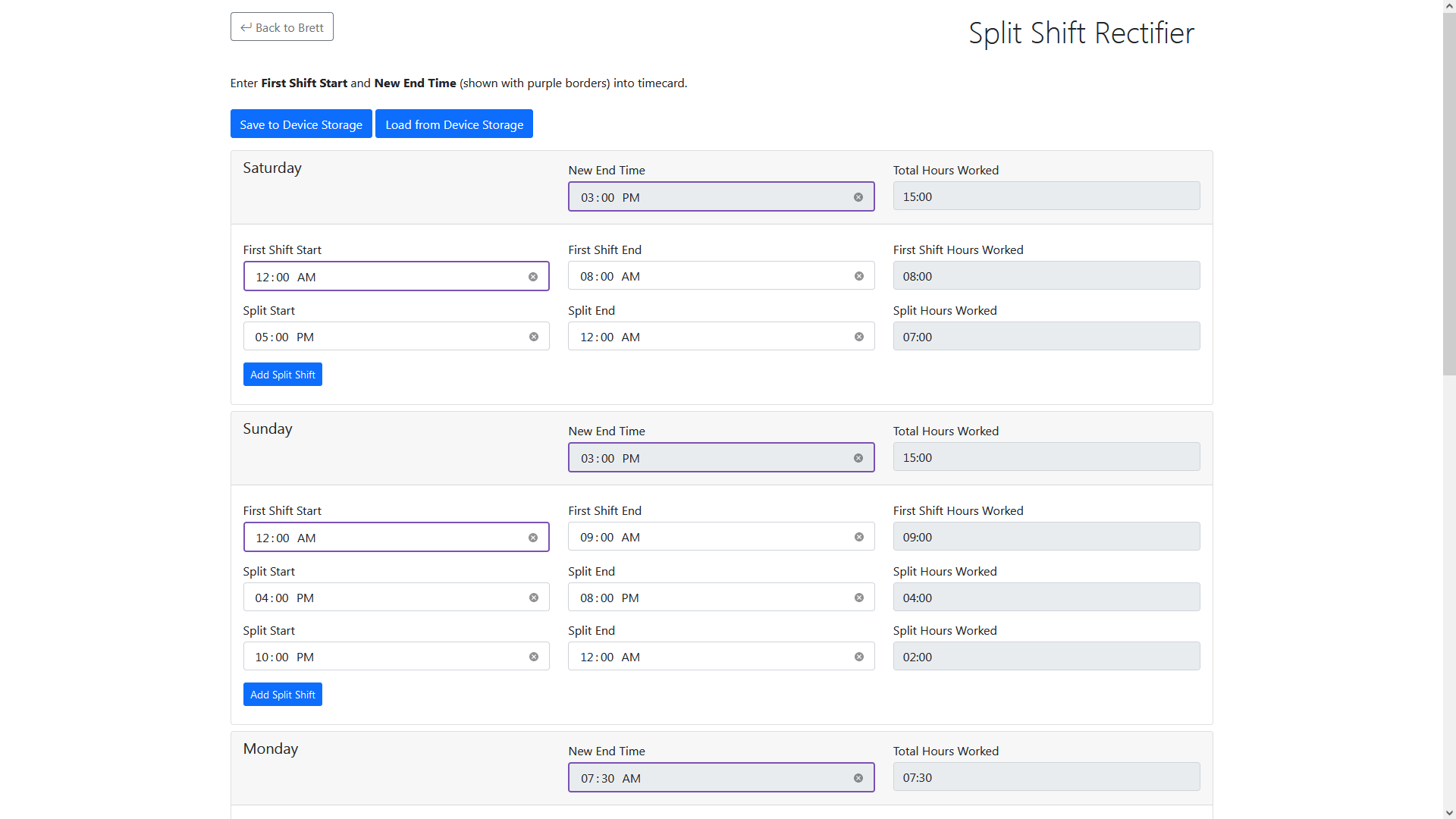The image size is (1456, 819).
Task: Clear Sunday's Split Start 04:00 PM
Action: click(x=534, y=598)
